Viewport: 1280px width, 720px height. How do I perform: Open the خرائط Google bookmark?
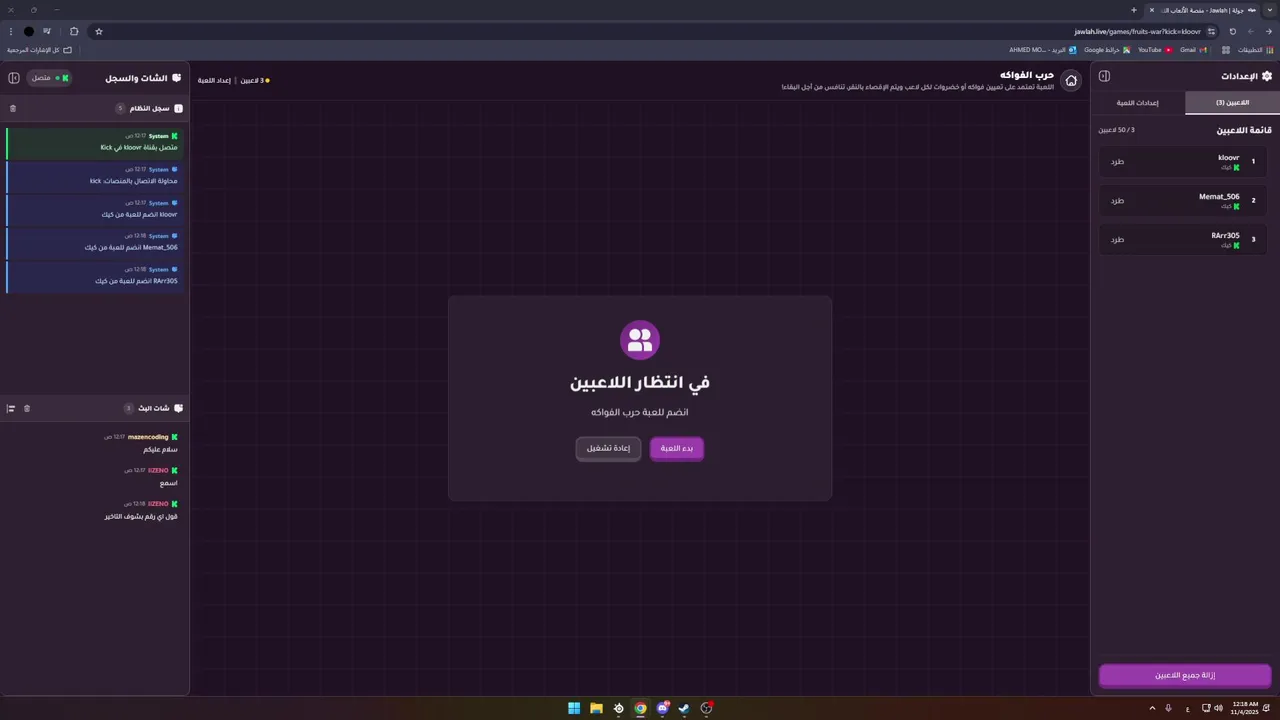[x=1107, y=49]
